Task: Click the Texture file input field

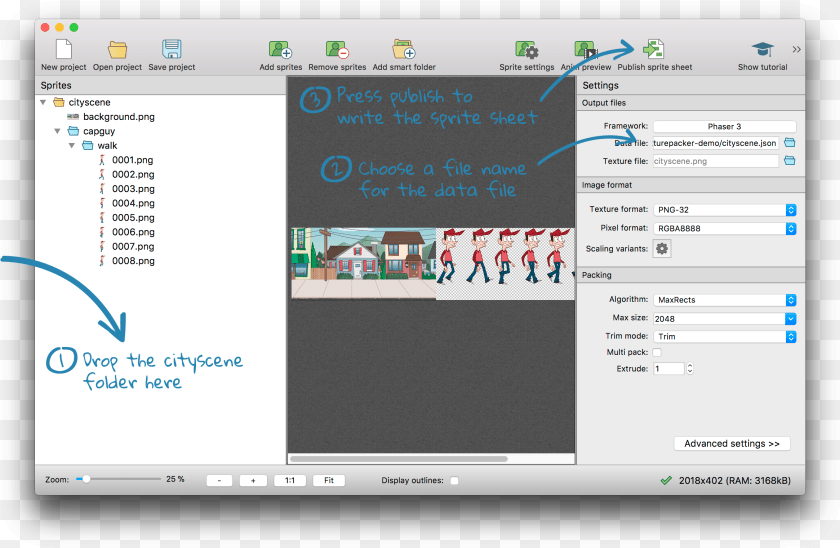Action: click(716, 161)
